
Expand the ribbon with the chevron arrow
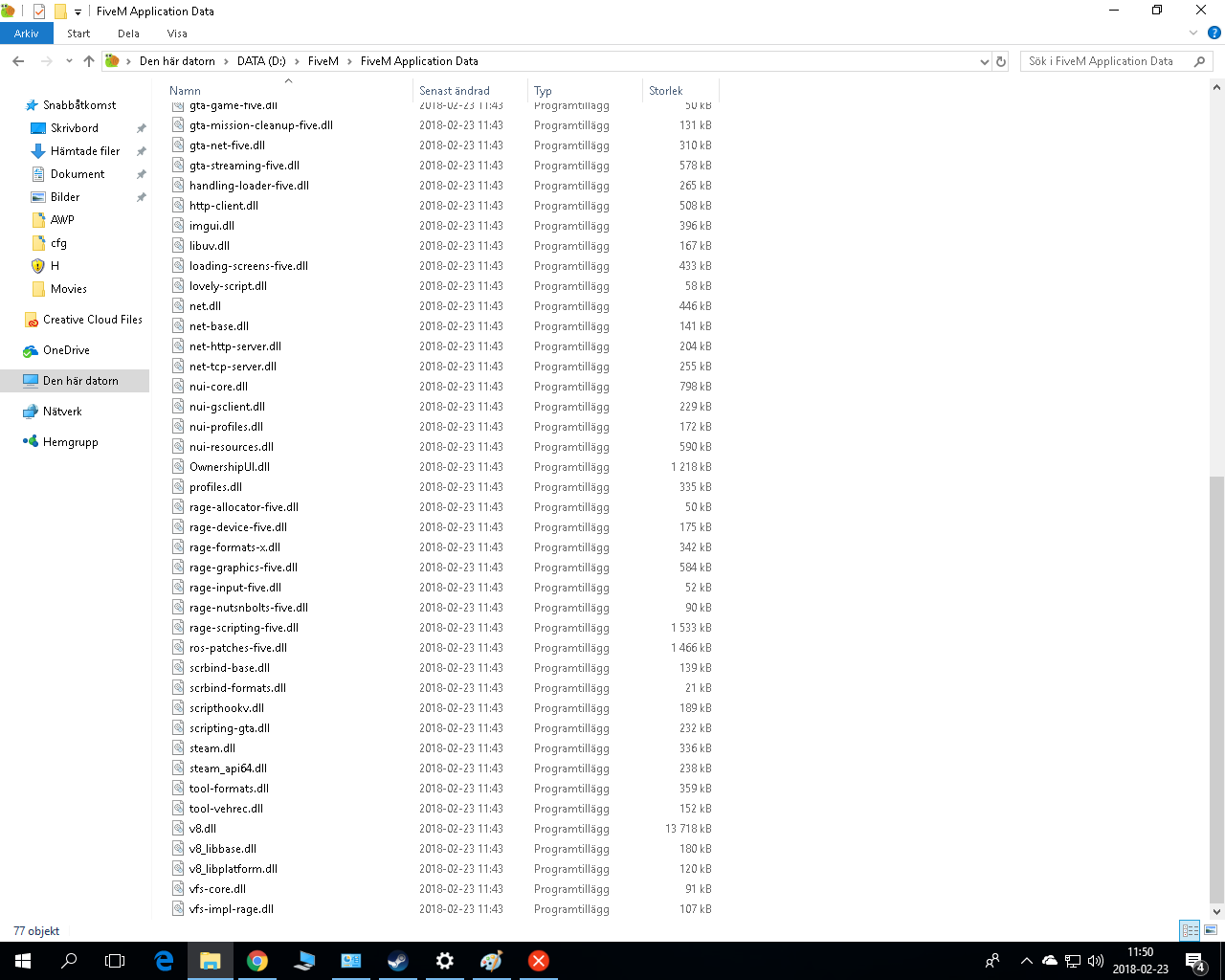coord(1193,33)
